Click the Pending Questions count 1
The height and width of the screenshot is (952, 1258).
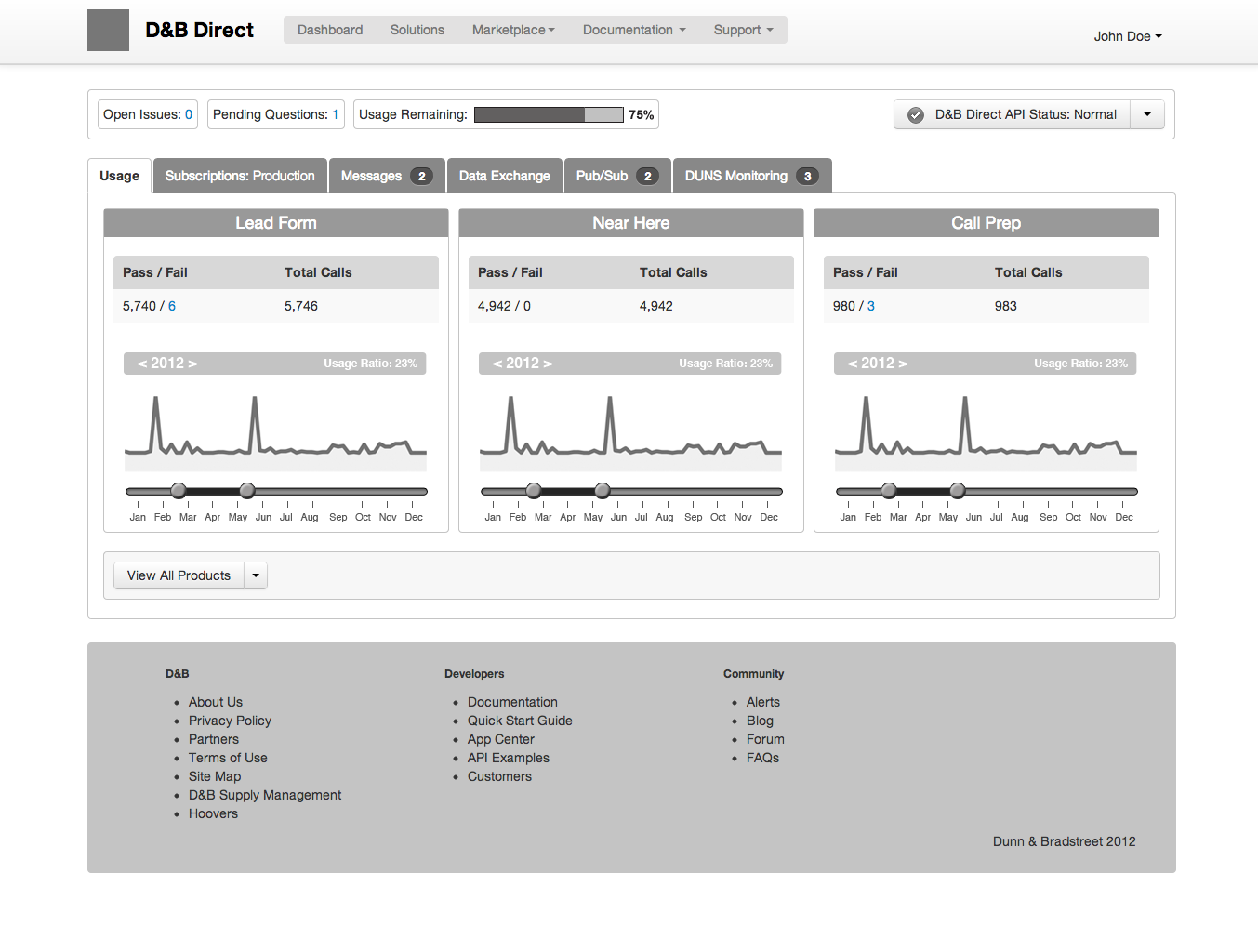point(336,114)
